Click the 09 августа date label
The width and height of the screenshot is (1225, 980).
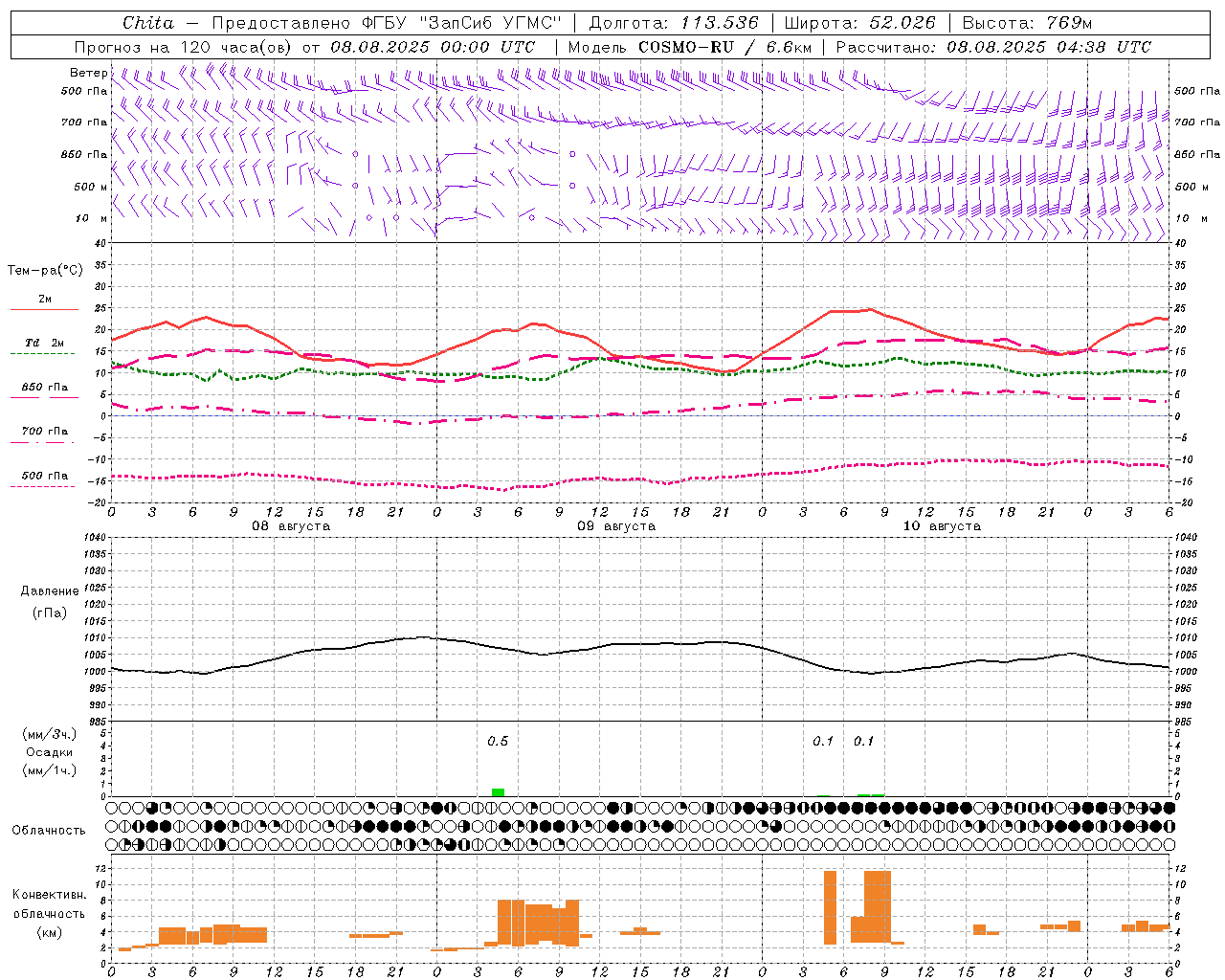pos(616,526)
